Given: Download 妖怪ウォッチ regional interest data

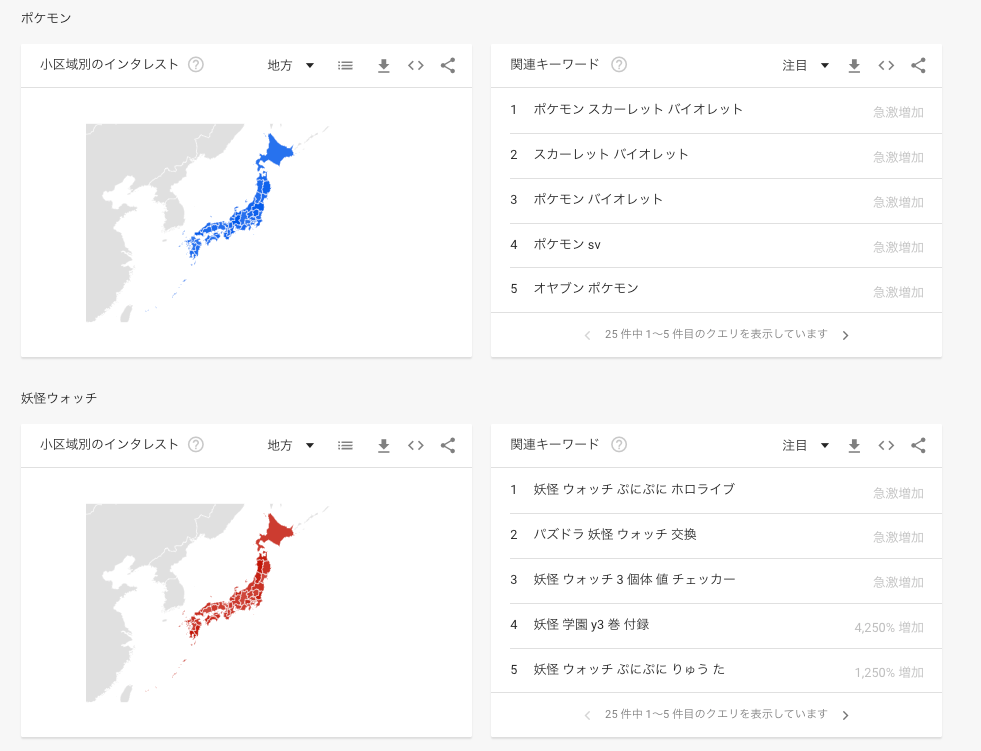Looking at the screenshot, I should tap(383, 446).
